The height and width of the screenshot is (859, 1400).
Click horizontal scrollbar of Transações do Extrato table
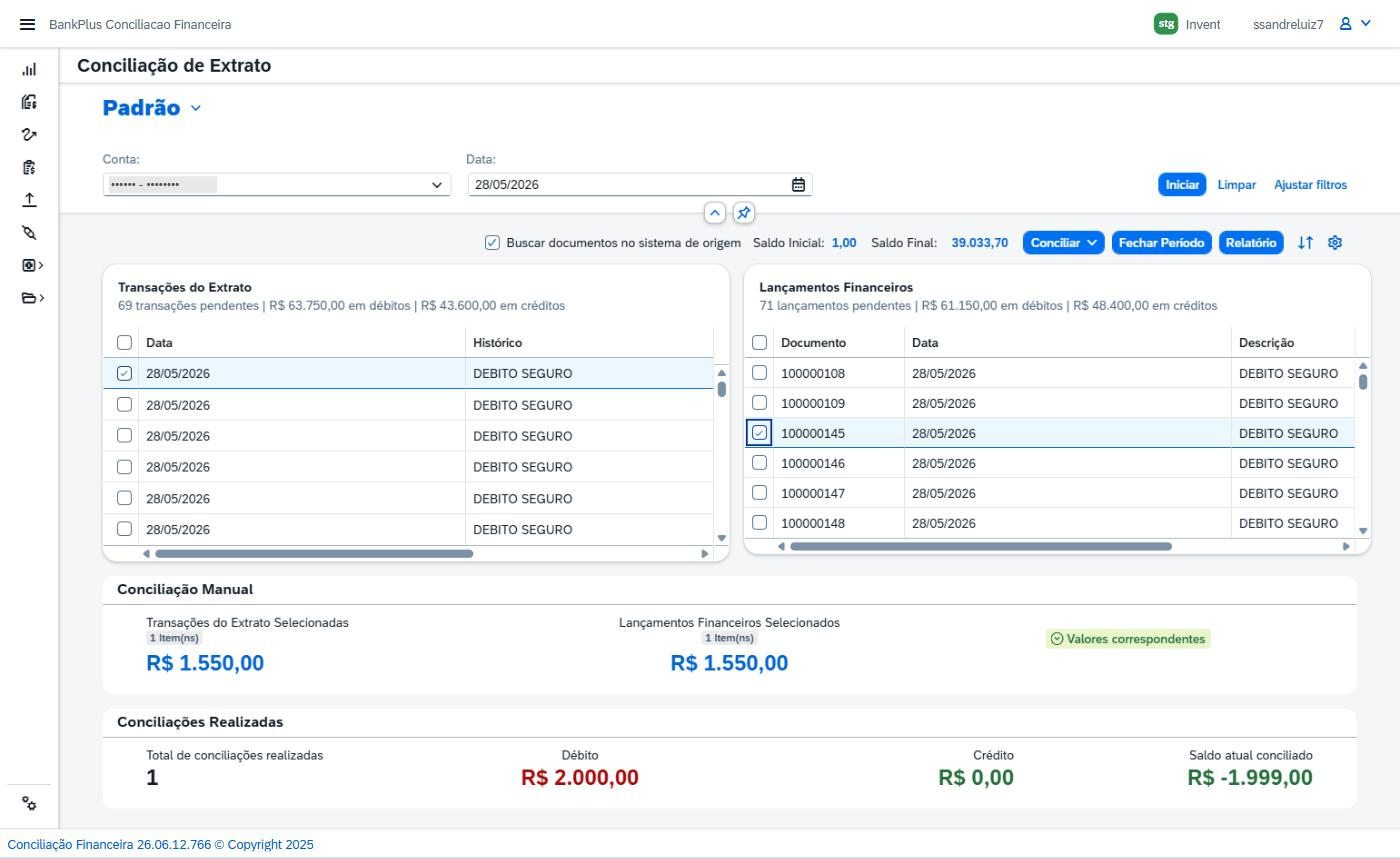point(314,554)
